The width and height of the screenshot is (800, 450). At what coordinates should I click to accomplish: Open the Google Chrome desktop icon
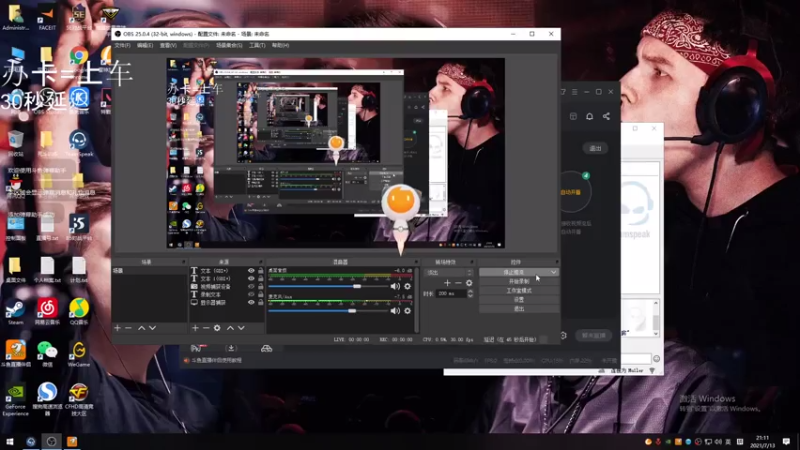tap(79, 55)
